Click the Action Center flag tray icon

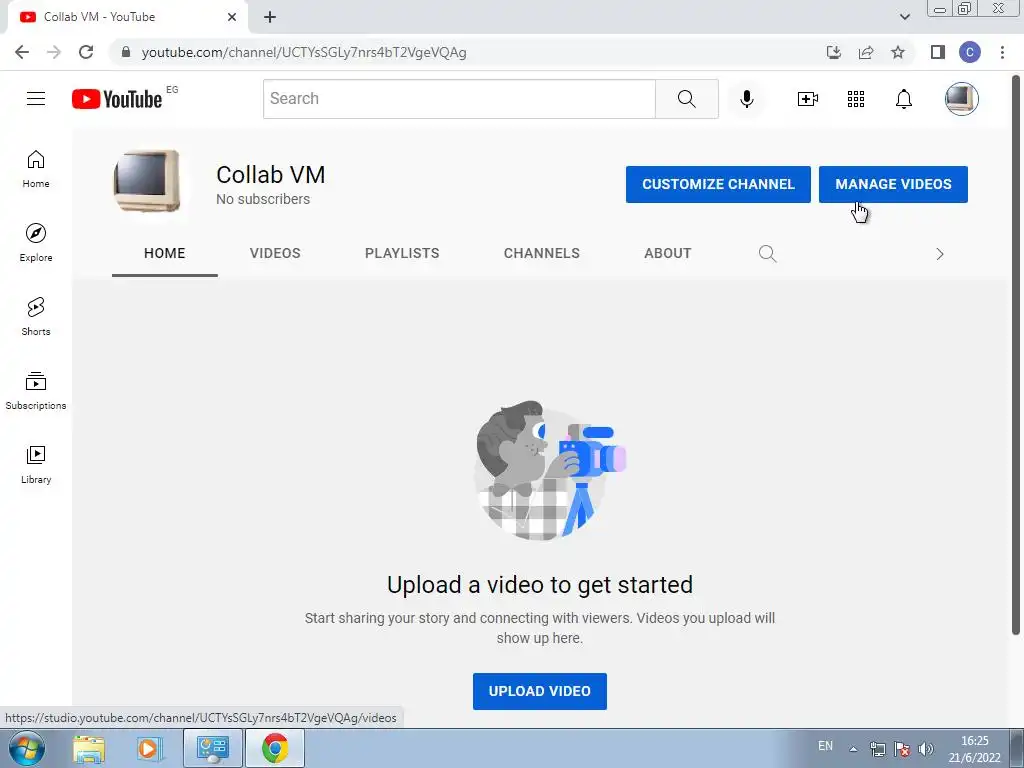901,748
